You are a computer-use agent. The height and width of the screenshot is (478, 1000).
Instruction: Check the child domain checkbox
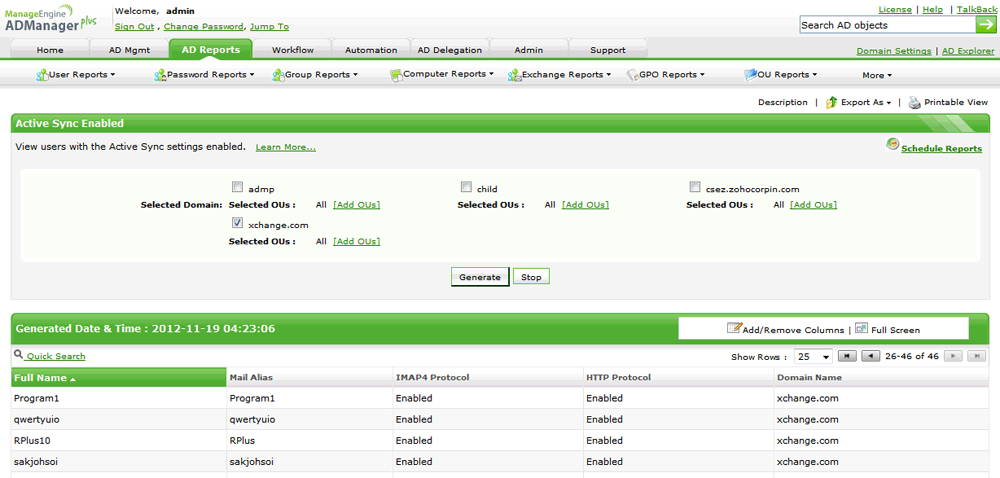[x=466, y=187]
